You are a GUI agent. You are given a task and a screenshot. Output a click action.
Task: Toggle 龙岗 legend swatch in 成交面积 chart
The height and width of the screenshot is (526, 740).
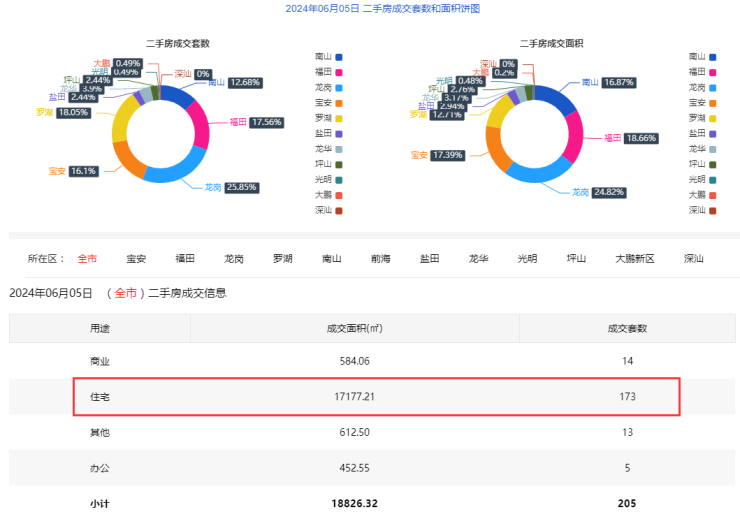point(713,88)
